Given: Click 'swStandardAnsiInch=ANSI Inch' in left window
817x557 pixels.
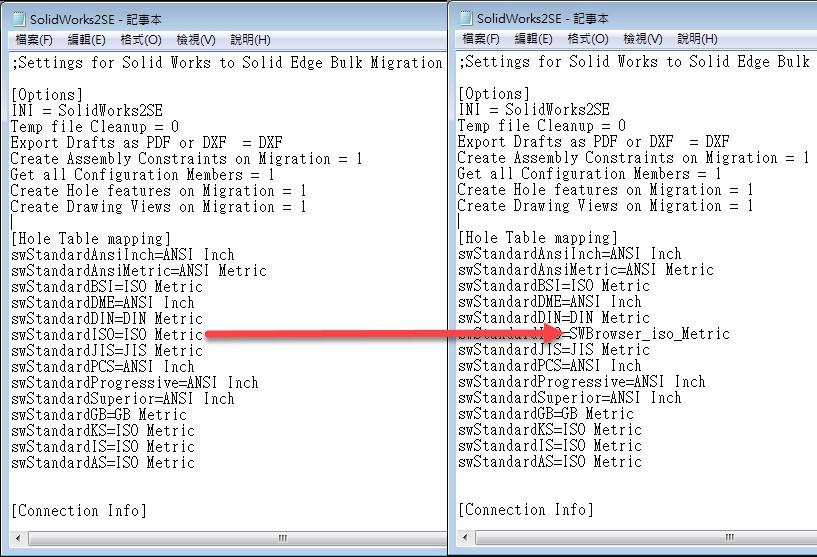Looking at the screenshot, I should (123, 255).
